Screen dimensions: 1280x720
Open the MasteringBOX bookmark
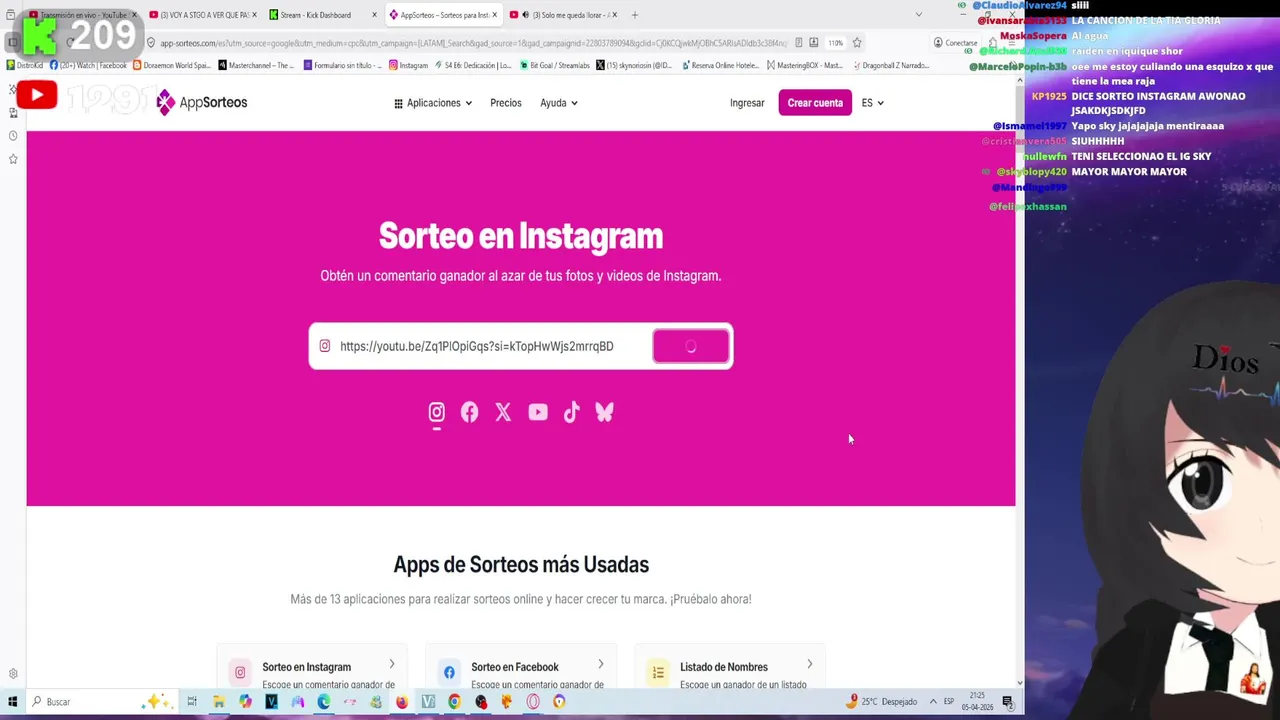pyautogui.click(x=805, y=65)
